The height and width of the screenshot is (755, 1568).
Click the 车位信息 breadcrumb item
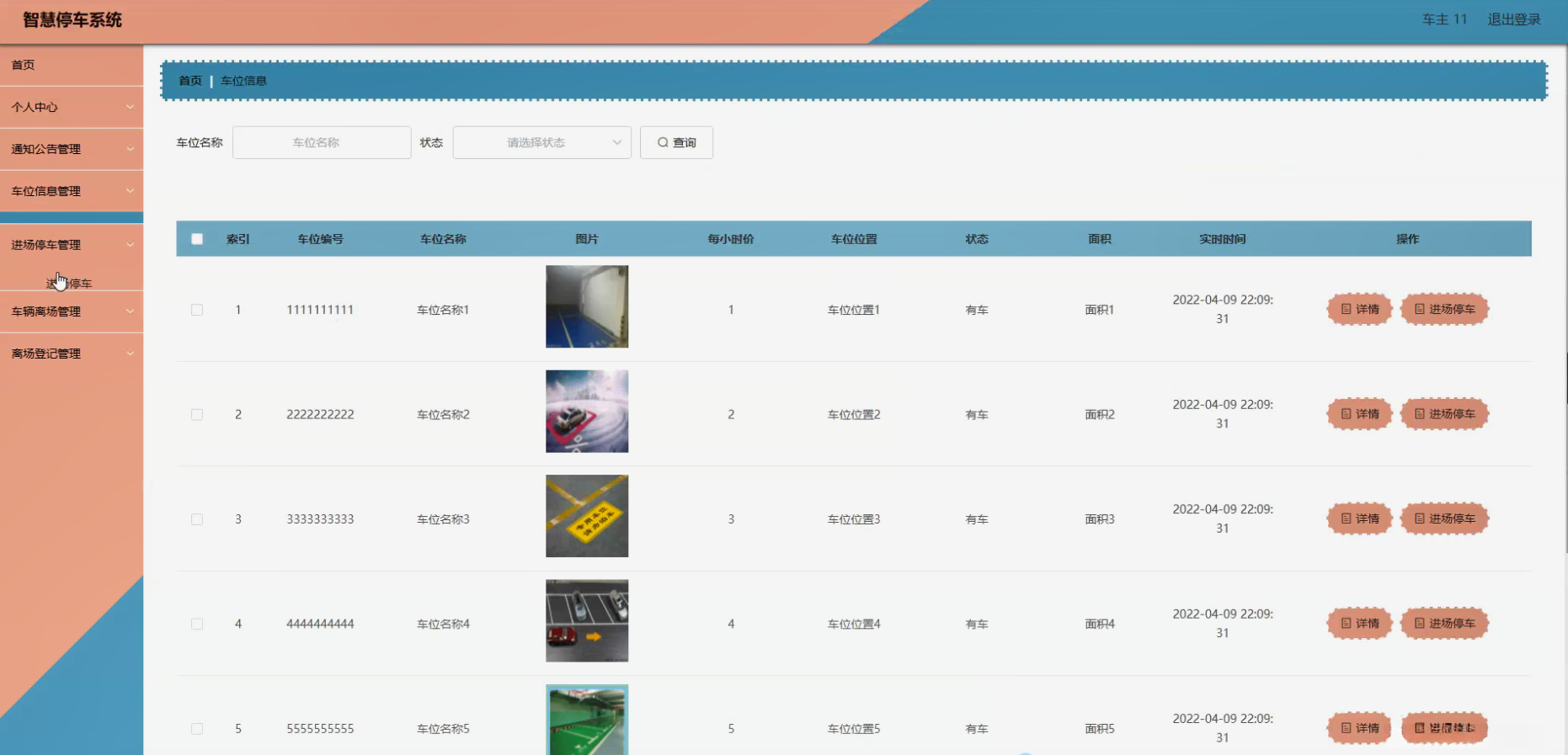coord(243,81)
